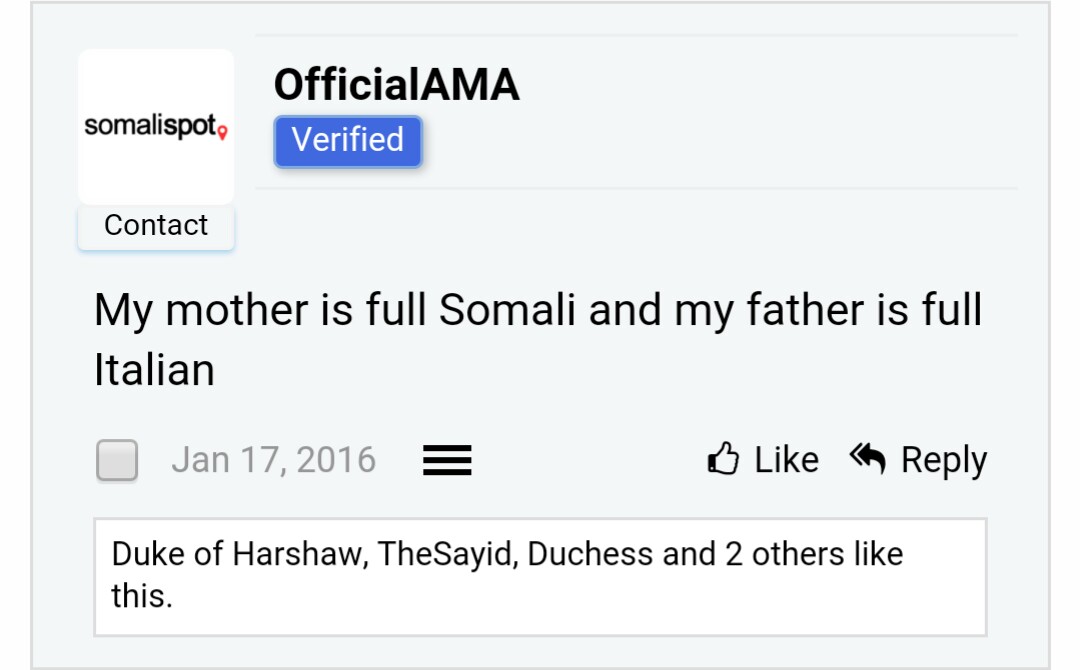Viewport: 1080px width, 670px height.
Task: Click the red location pin in logo
Action: [x=222, y=132]
